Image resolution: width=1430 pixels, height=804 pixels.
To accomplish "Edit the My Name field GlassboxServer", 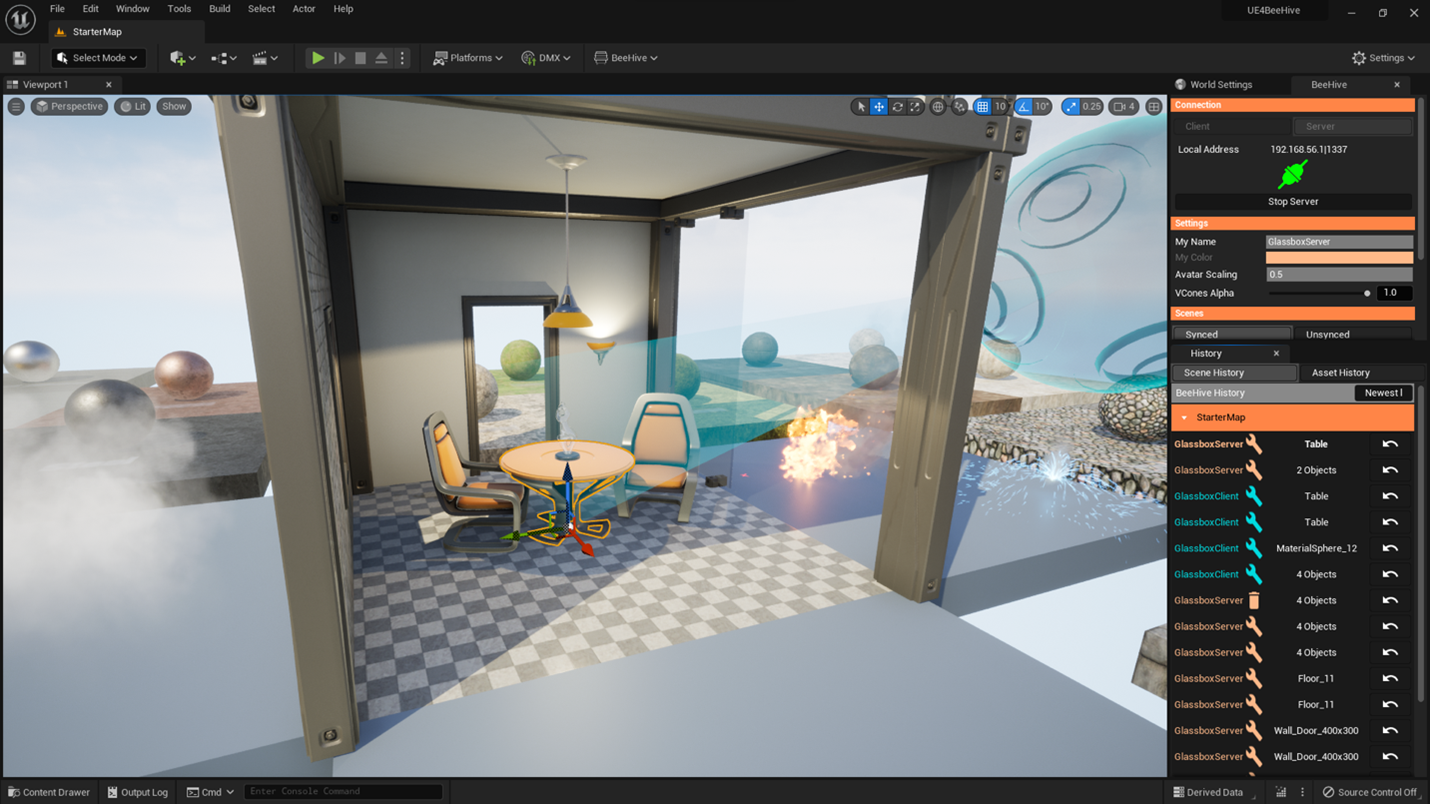I will pos(1339,242).
